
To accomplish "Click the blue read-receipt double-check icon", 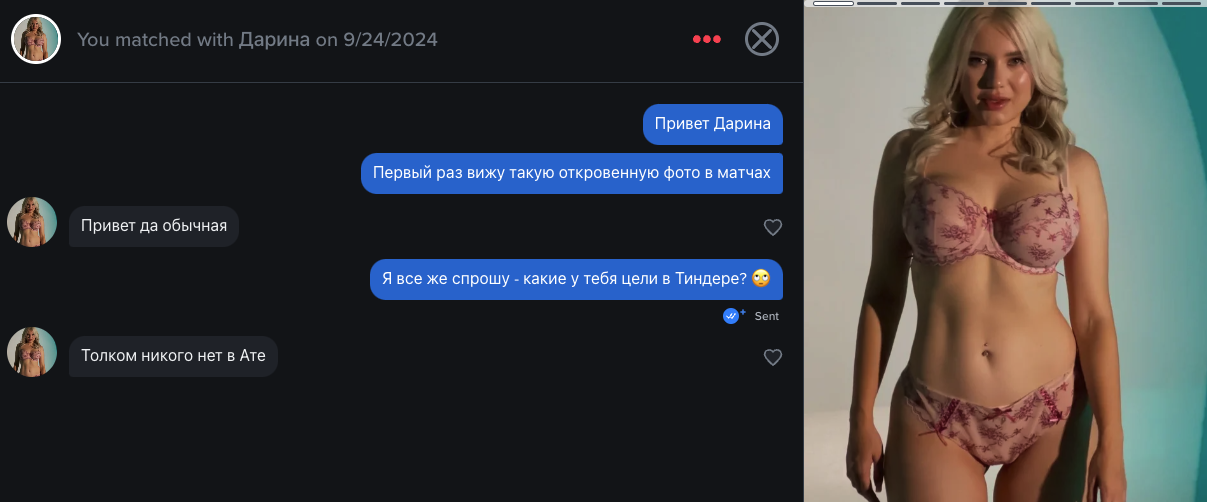I will tap(732, 315).
